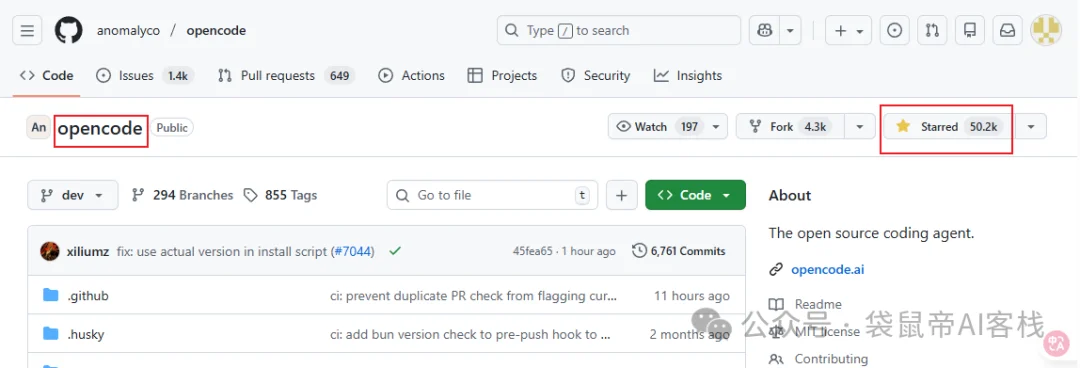Open user profile avatar menu
This screenshot has width=1080, height=368.
click(1046, 30)
